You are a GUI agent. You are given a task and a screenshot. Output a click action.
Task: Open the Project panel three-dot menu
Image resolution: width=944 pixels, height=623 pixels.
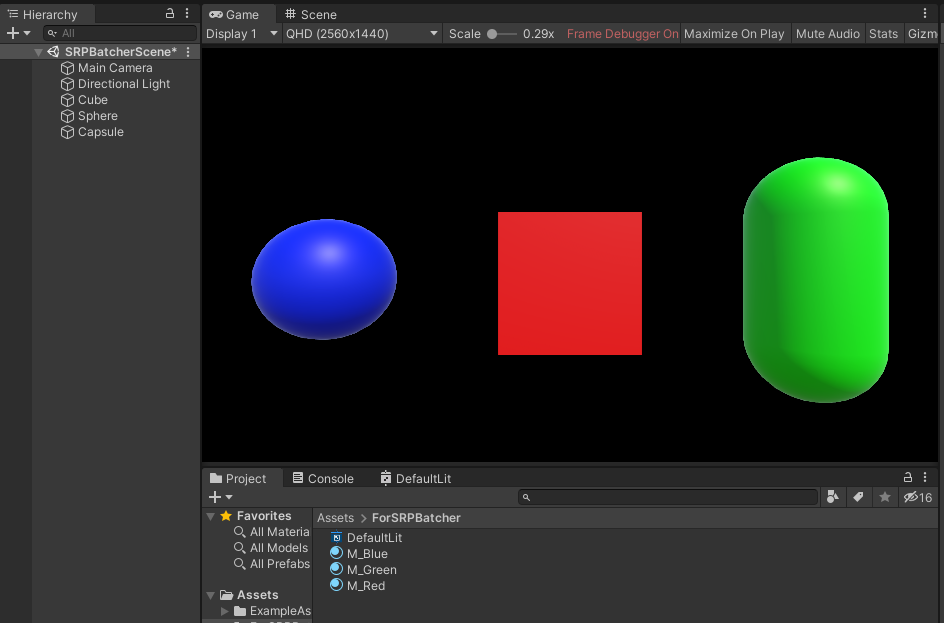click(925, 477)
